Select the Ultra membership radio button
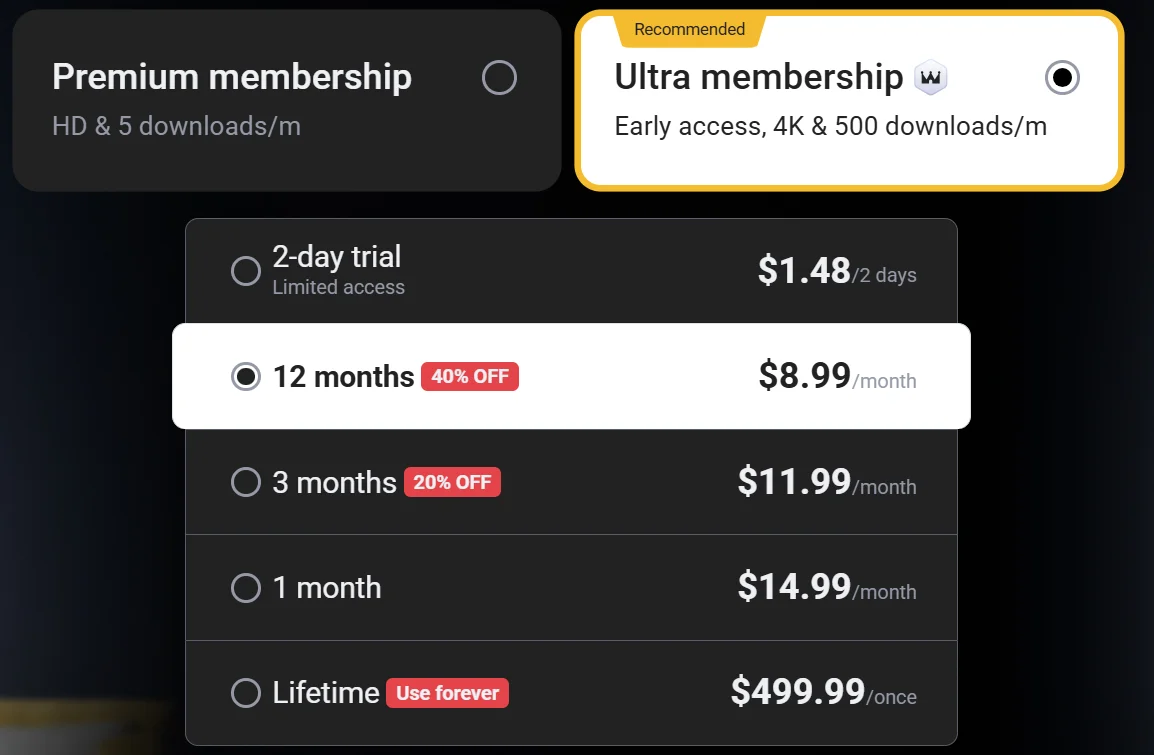The width and height of the screenshot is (1154, 755). [1062, 77]
